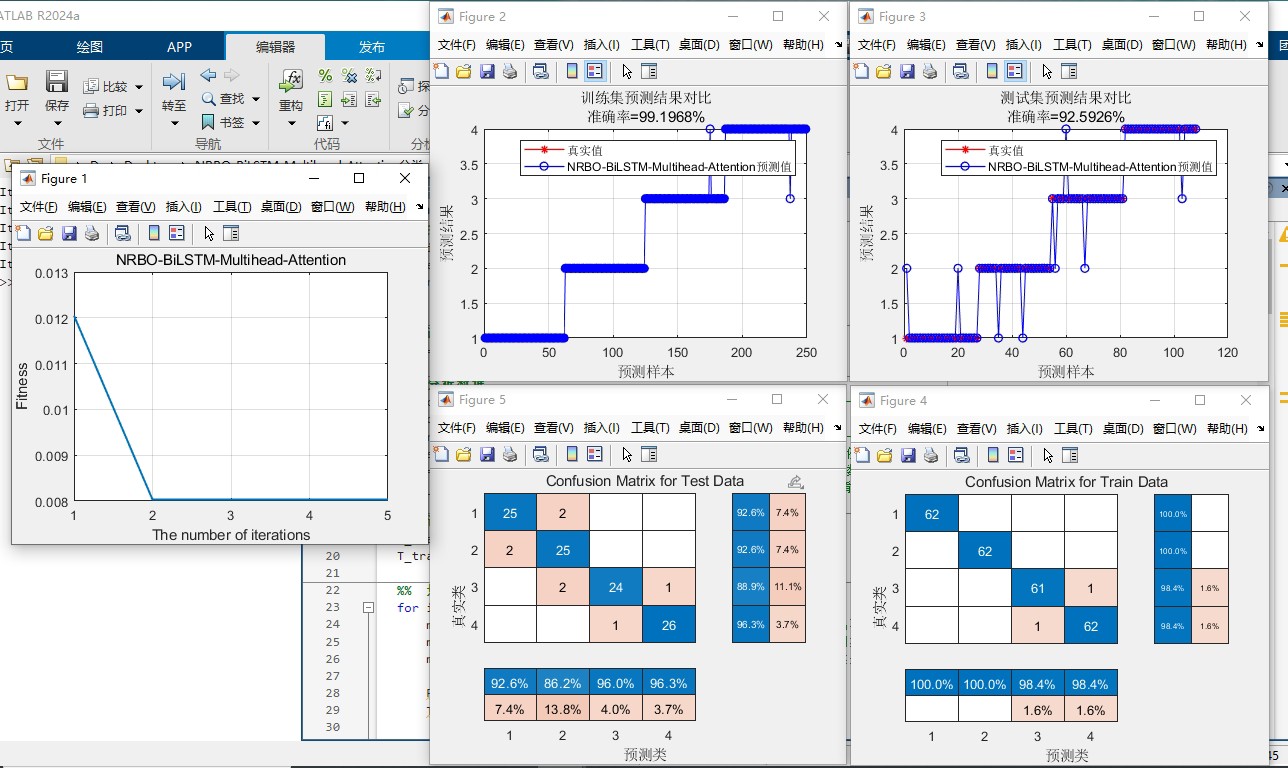Save Figure 1 using the floppy disk icon
This screenshot has height=768, width=1288.
click(x=69, y=233)
